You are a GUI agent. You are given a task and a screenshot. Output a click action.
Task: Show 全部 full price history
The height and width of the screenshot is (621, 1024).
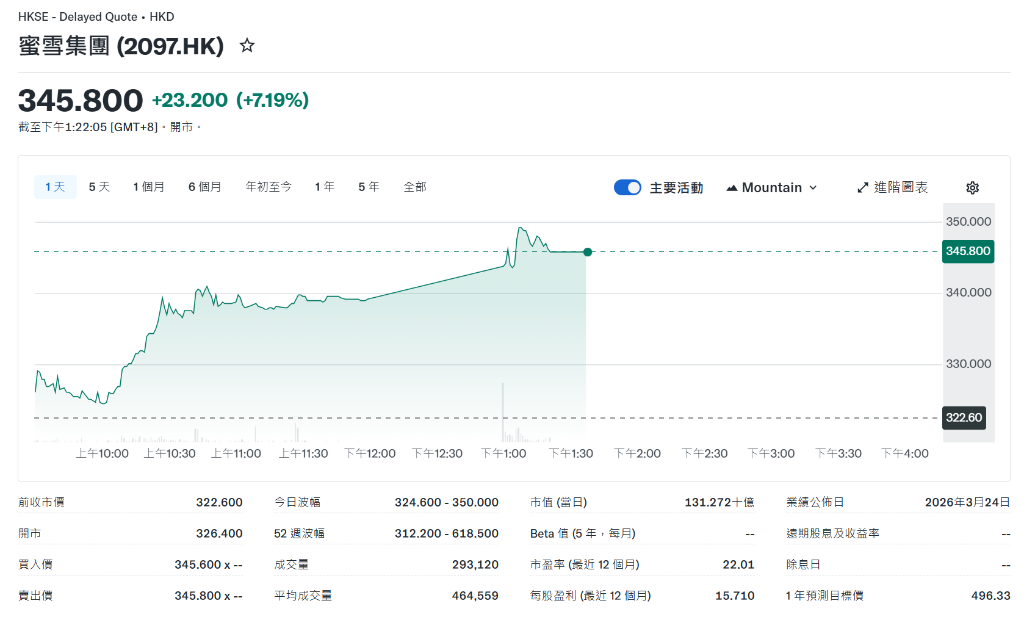tap(415, 187)
